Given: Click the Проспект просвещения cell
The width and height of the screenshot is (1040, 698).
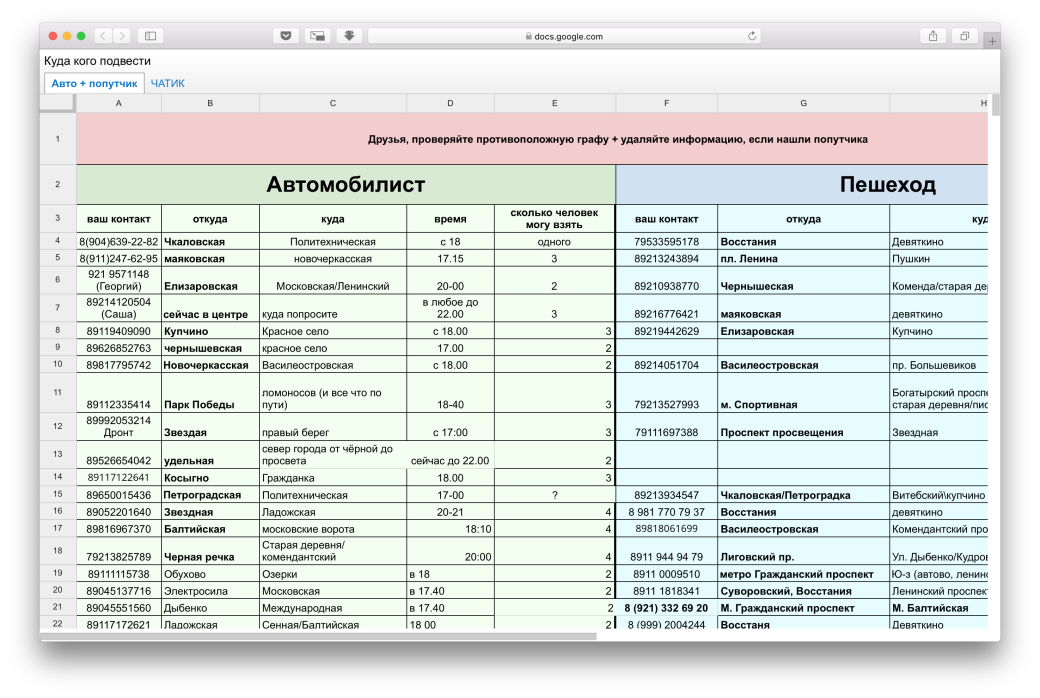Looking at the screenshot, I should tap(803, 427).
